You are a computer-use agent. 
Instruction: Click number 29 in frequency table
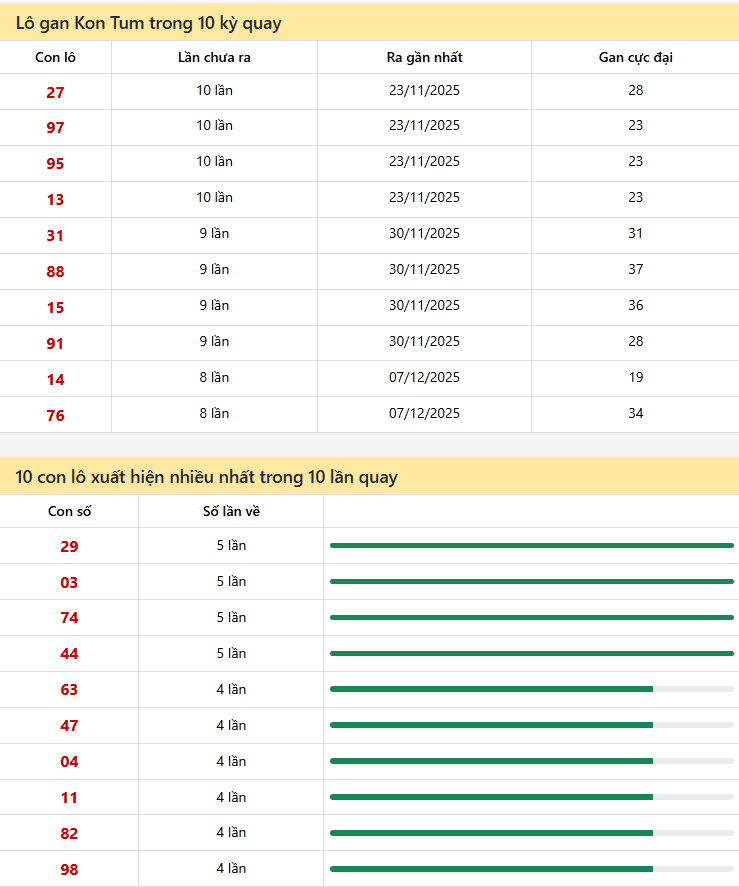(69, 547)
